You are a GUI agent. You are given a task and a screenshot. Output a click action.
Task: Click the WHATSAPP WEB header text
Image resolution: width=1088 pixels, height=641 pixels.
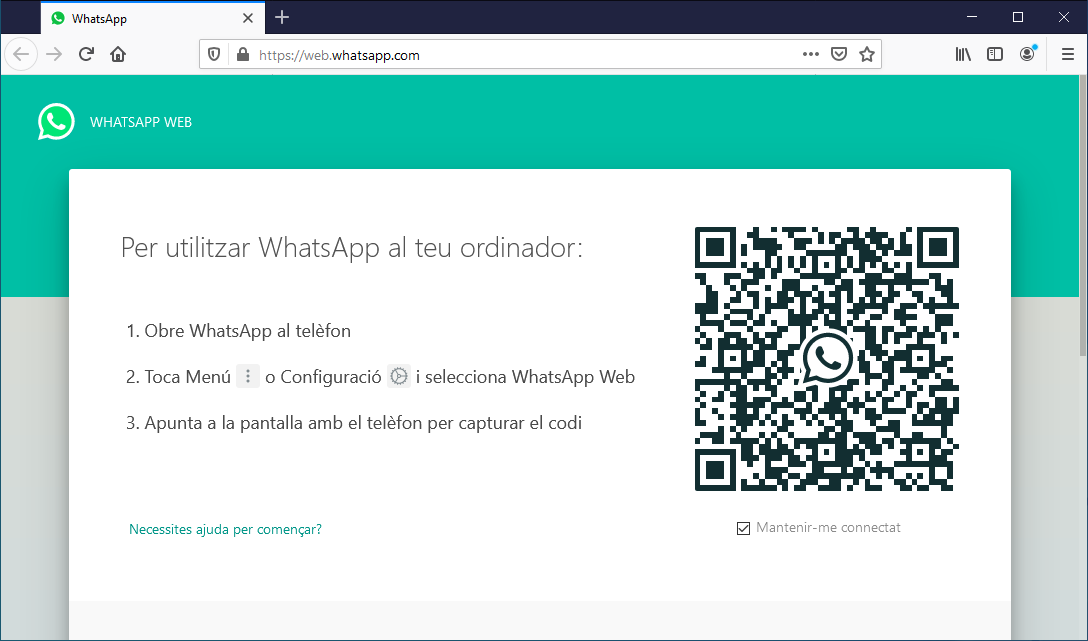(x=141, y=122)
